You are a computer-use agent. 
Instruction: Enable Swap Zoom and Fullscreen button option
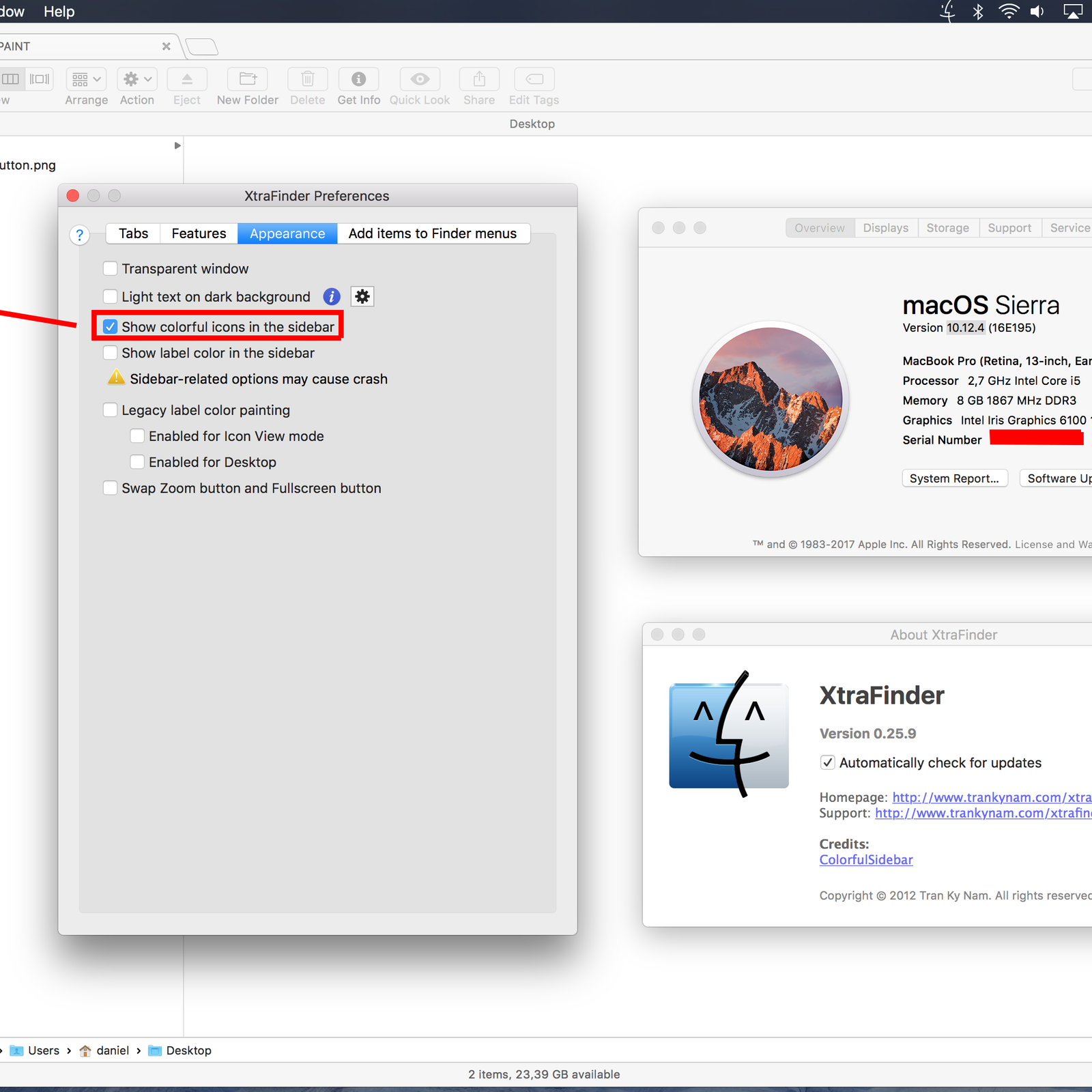click(x=110, y=488)
